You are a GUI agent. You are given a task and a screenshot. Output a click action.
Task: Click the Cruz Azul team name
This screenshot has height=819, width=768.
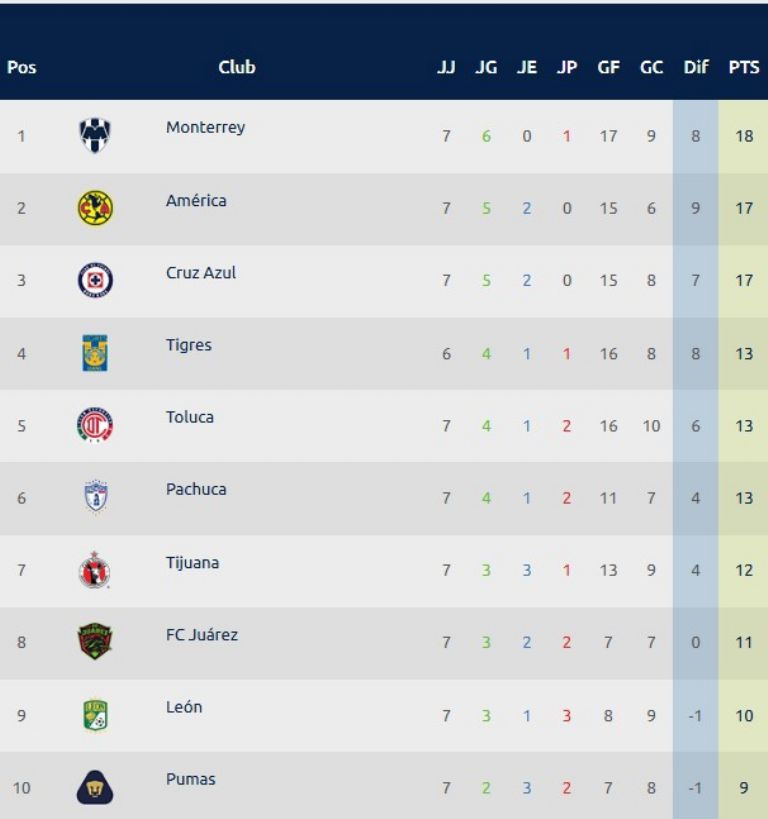[201, 273]
